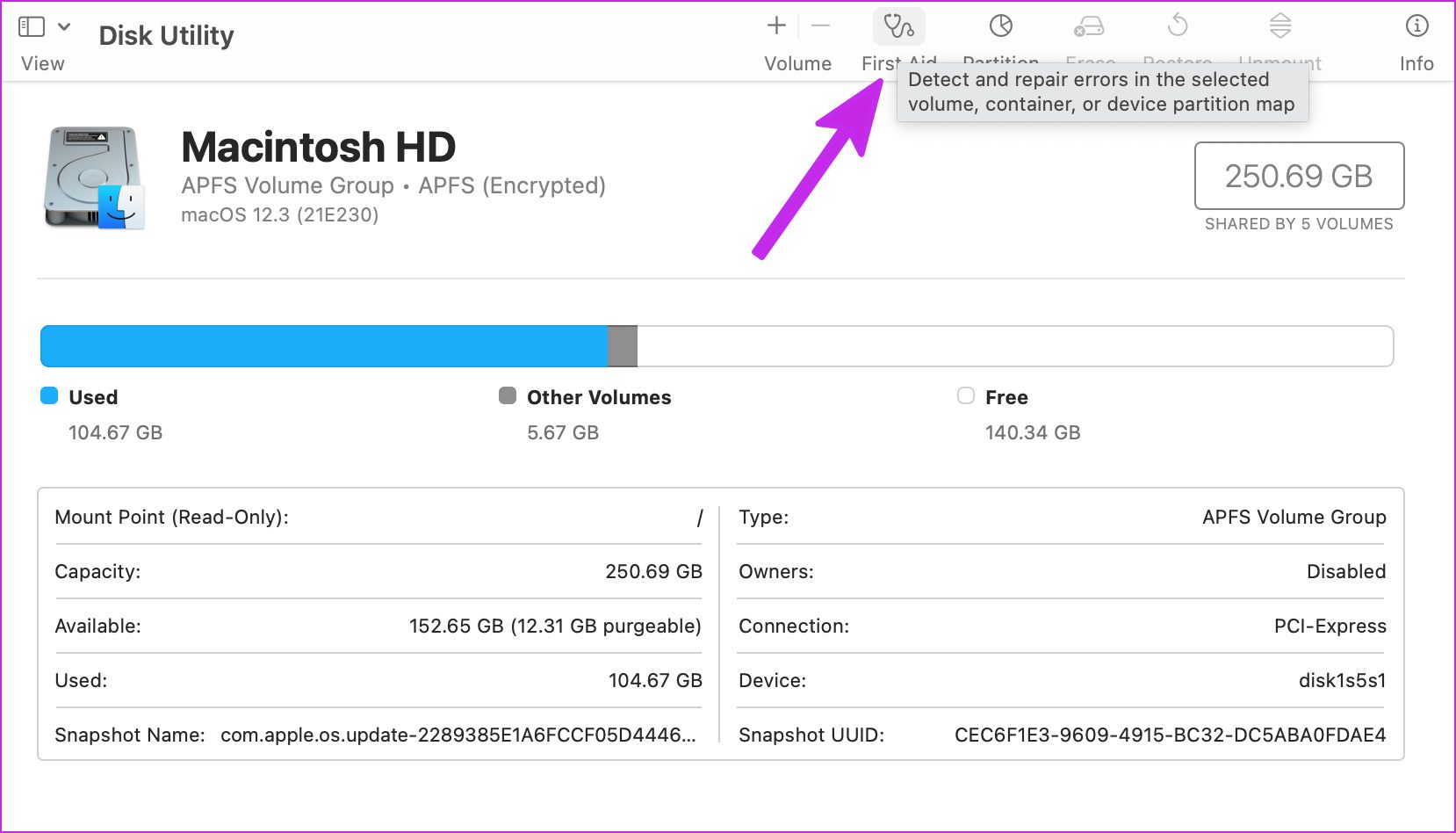
Task: Click the Used 104.67 GB table value
Action: coord(656,680)
